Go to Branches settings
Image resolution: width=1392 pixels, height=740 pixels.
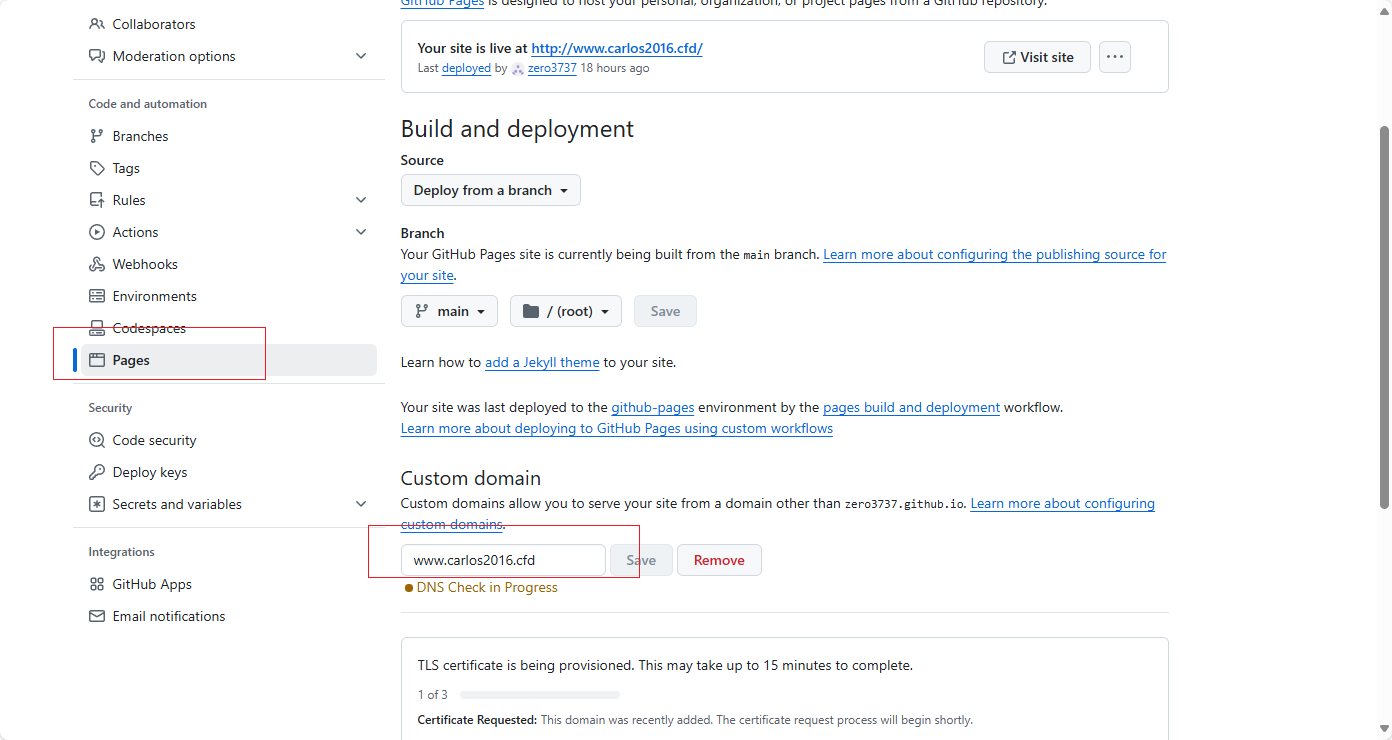[x=229, y=136]
